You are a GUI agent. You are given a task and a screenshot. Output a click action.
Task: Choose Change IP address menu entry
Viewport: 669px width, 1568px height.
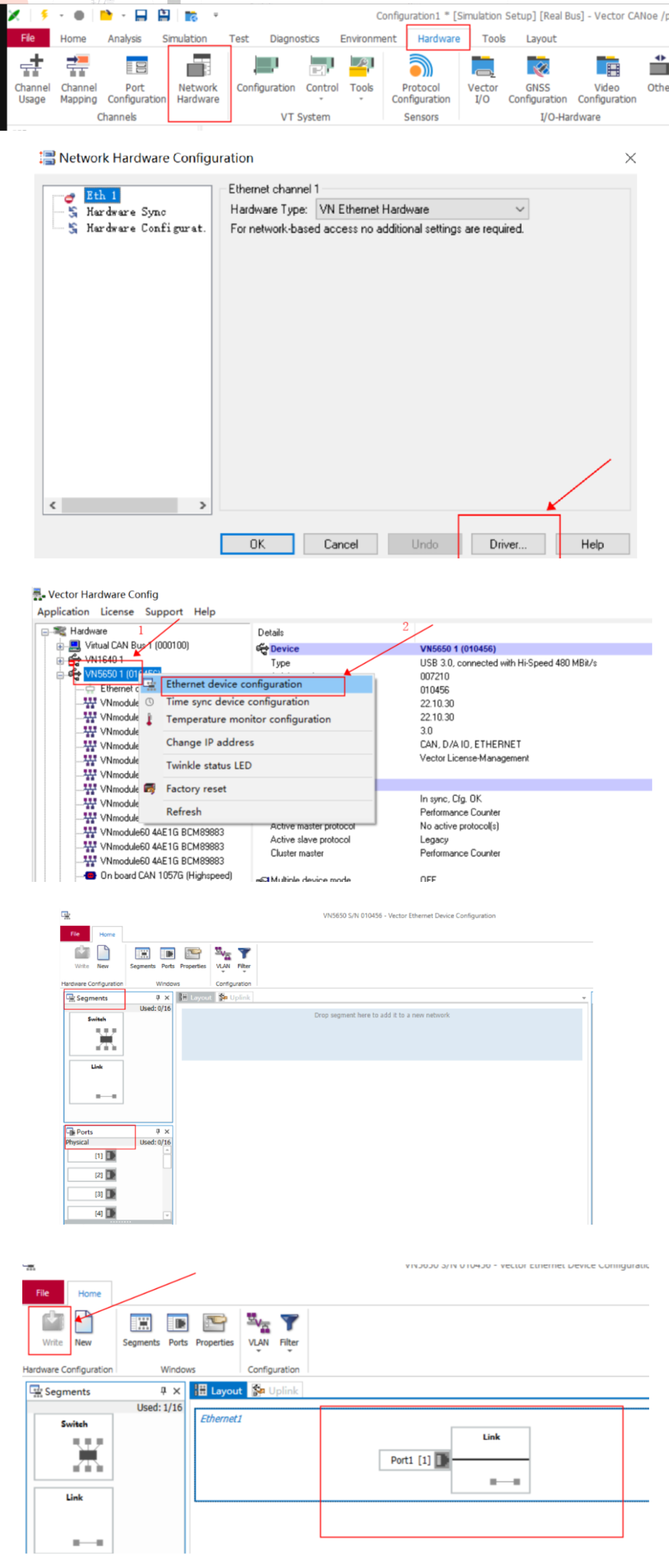209,742
